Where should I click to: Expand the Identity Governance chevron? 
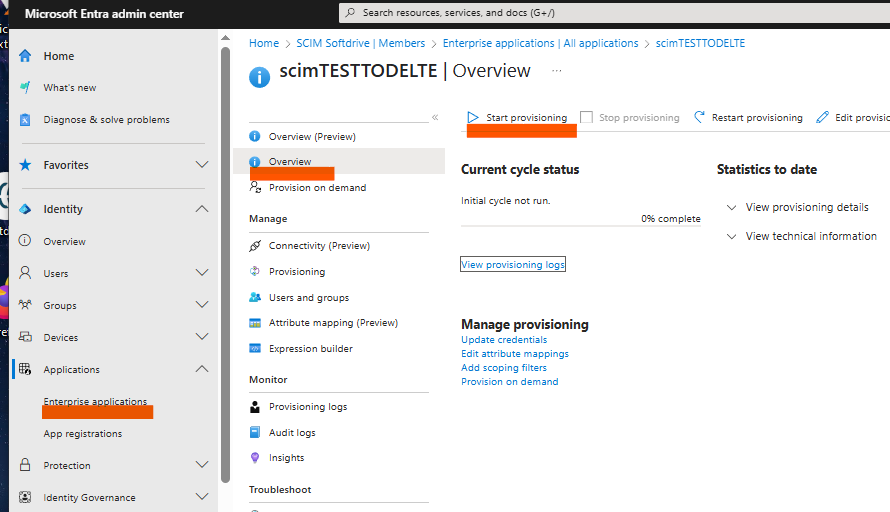[201, 497]
